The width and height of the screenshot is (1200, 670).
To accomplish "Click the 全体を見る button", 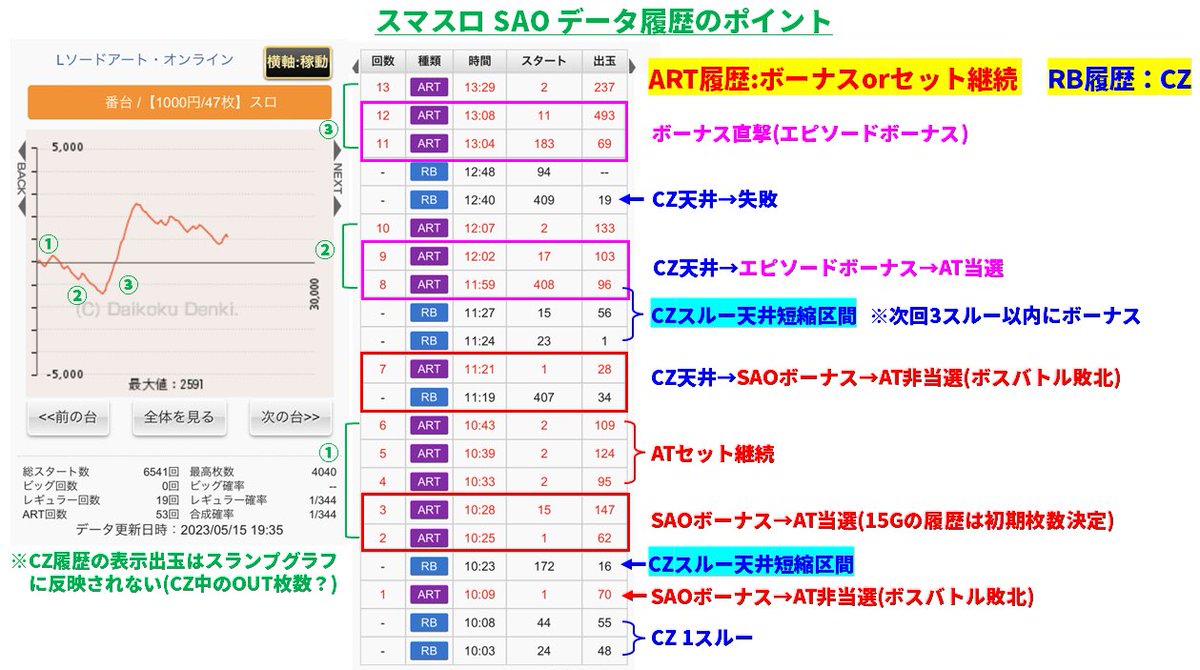I will 181,417.
